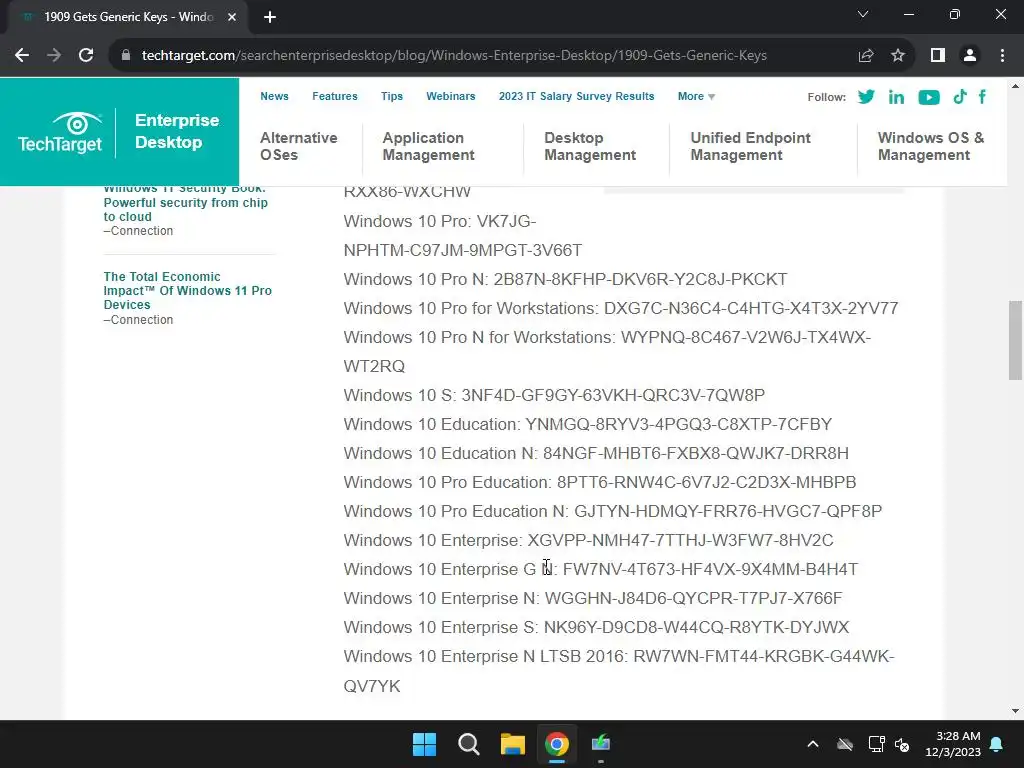This screenshot has height=768, width=1024.
Task: Open Windows OS & Management category
Action: click(x=931, y=146)
